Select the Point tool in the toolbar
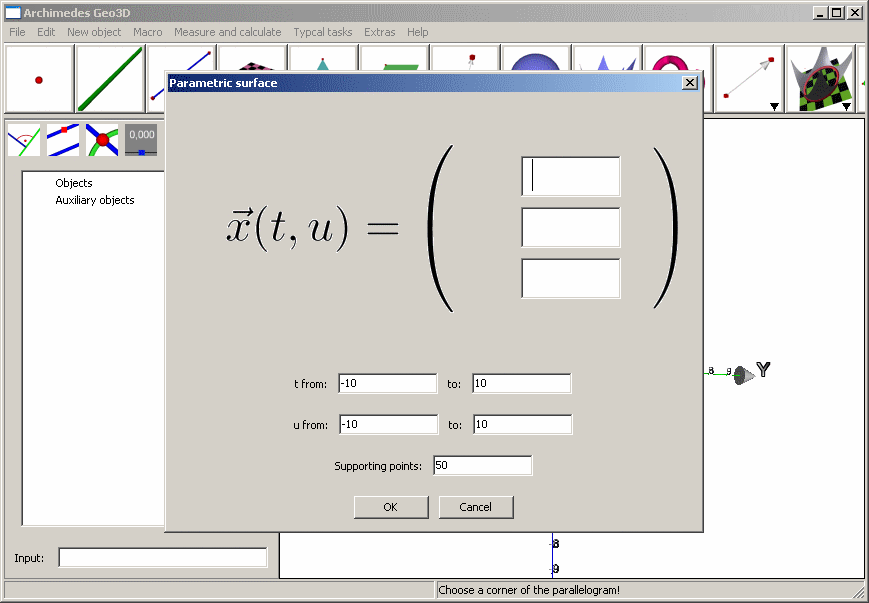Screen dimensions: 869x603 pos(38,78)
